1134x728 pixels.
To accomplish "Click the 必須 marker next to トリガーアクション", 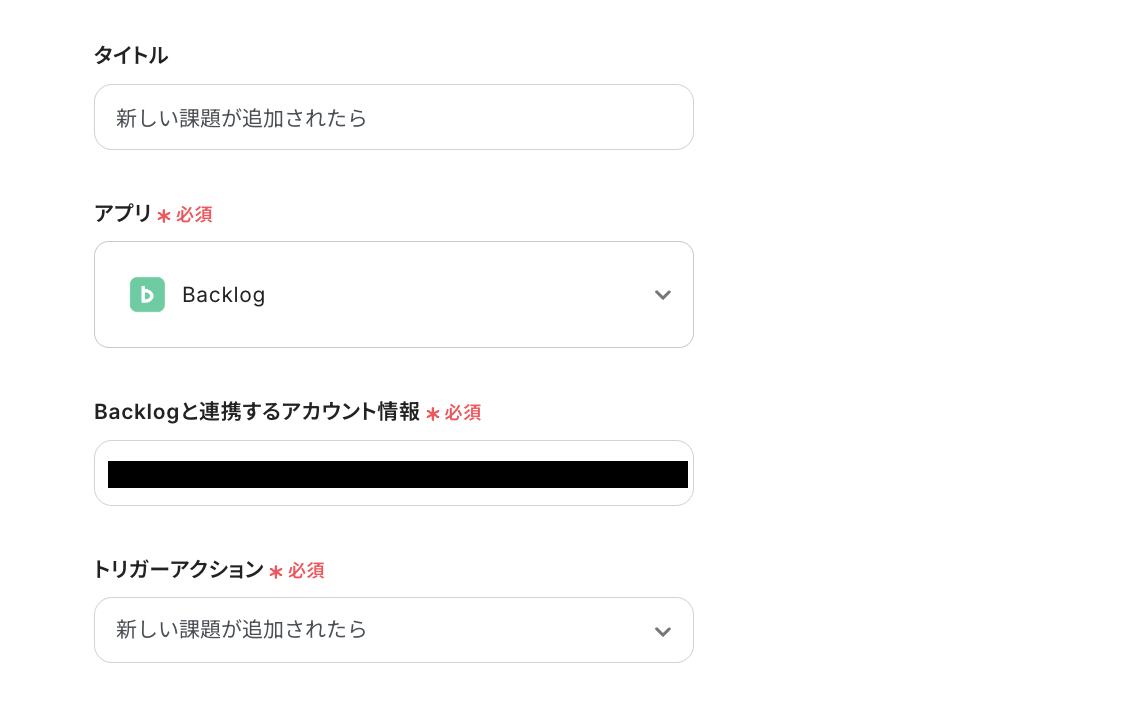I will click(x=306, y=571).
